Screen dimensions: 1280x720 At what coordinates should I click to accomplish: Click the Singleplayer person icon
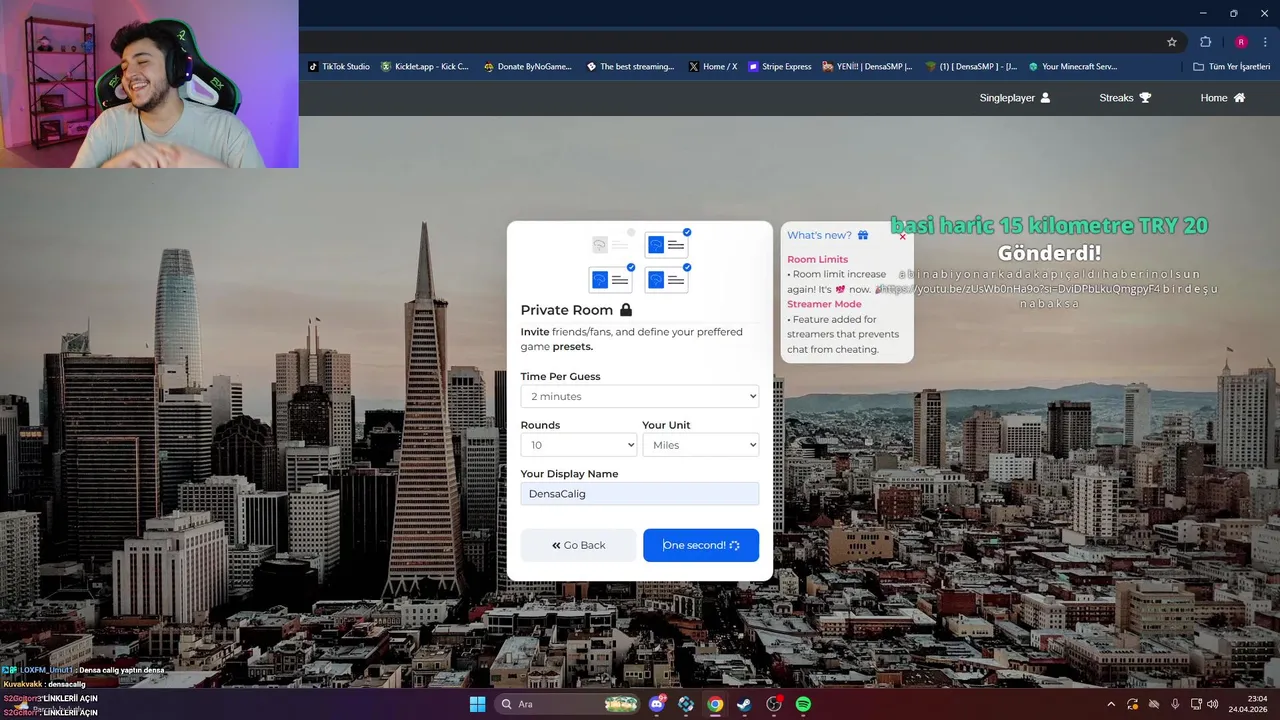coord(1045,98)
